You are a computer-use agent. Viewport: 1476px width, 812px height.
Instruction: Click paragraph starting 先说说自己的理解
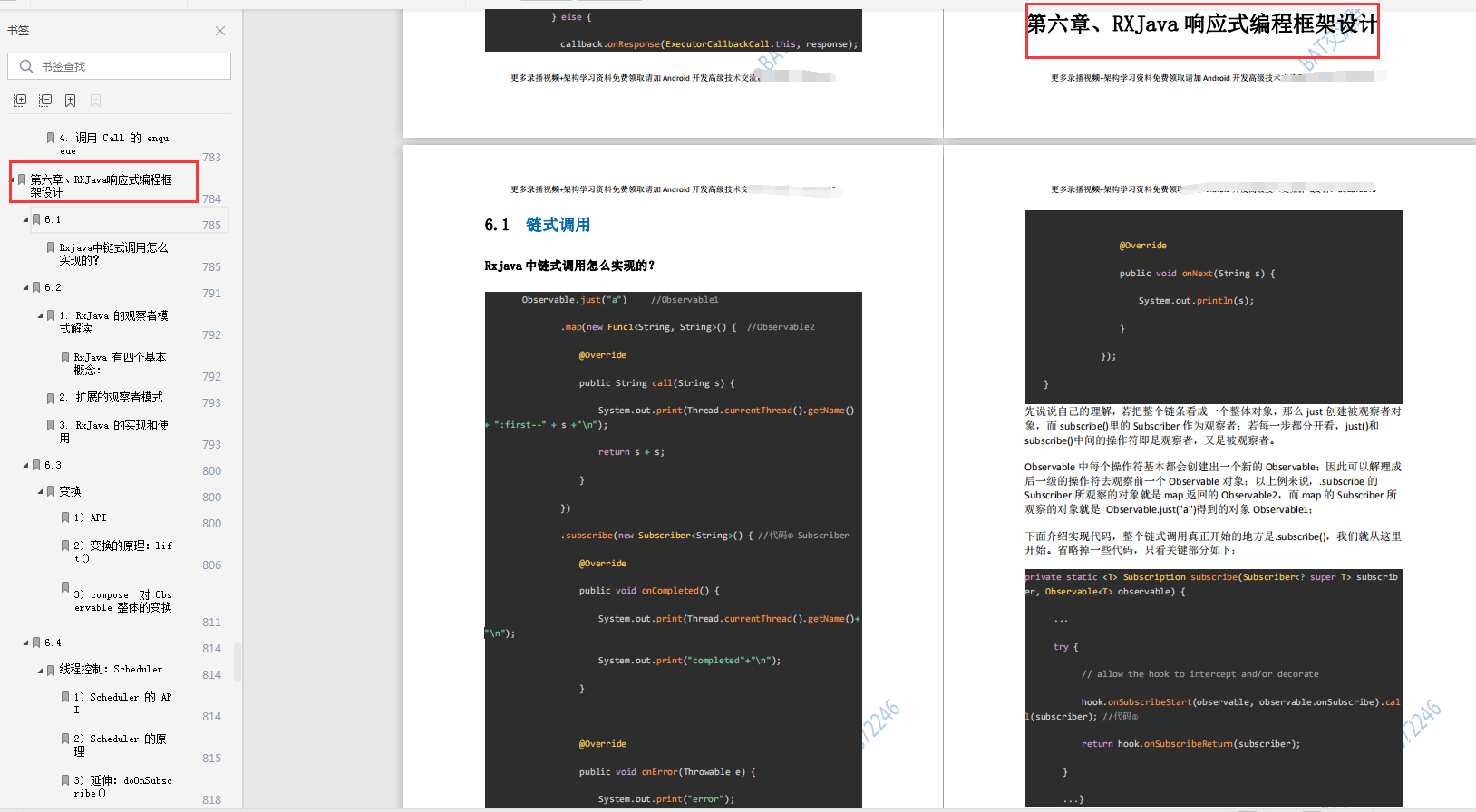click(1213, 426)
